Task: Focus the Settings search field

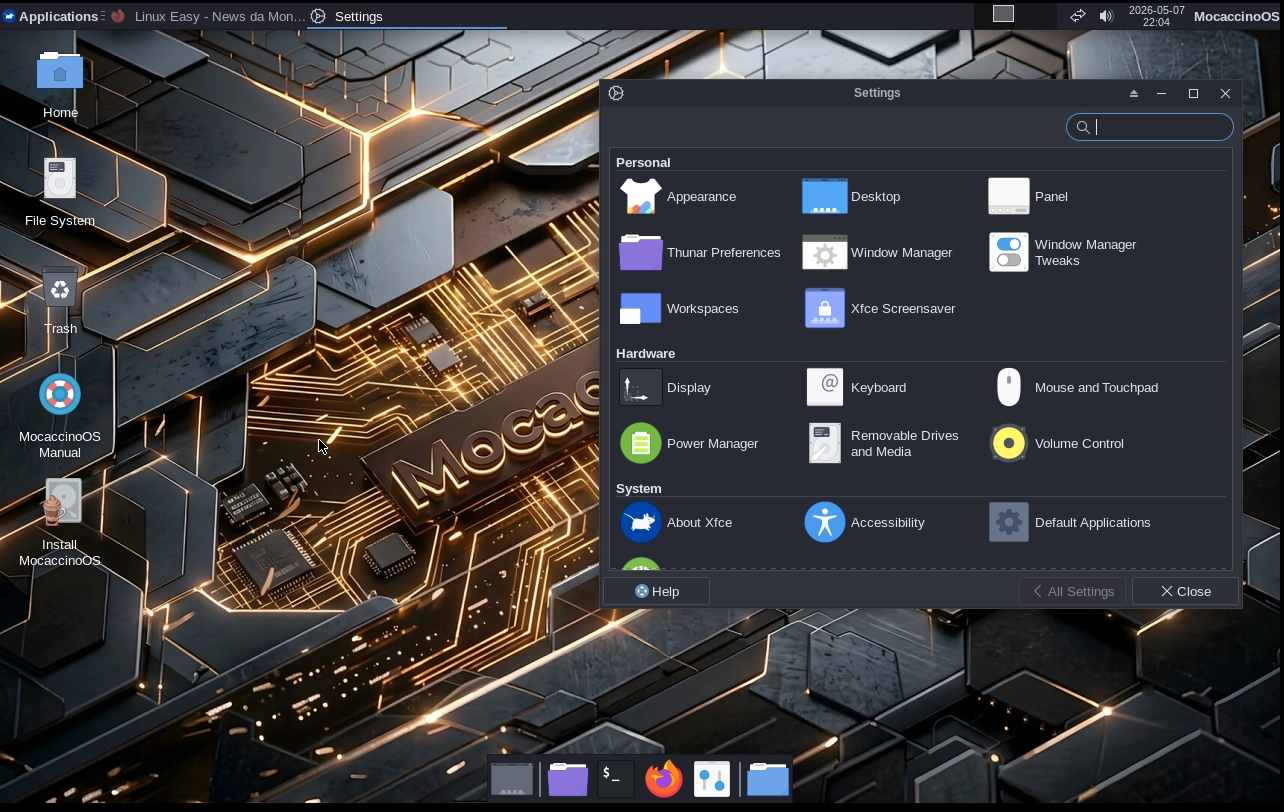Action: coord(1150,127)
